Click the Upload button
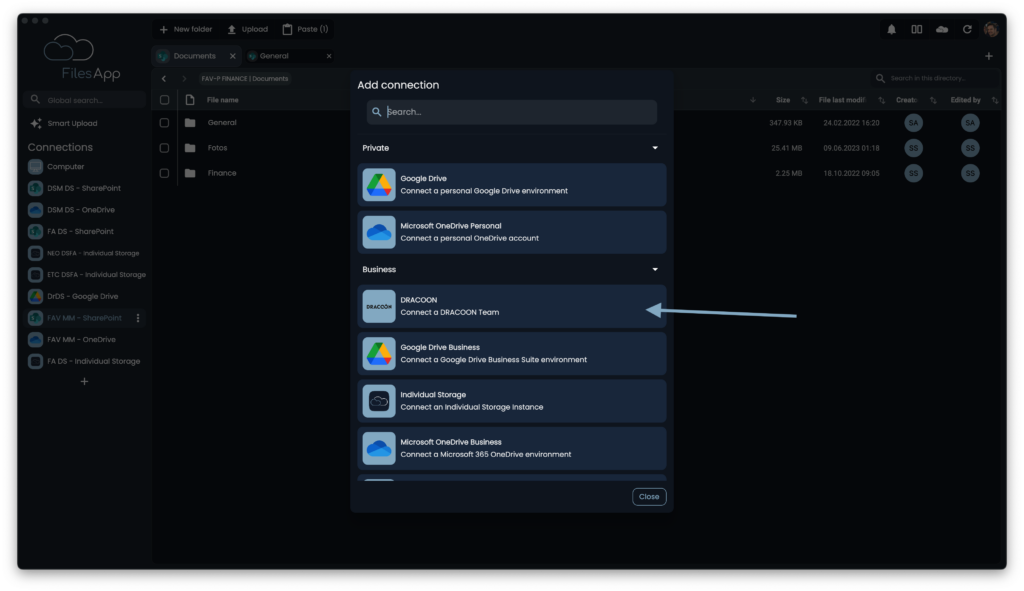 click(x=248, y=29)
